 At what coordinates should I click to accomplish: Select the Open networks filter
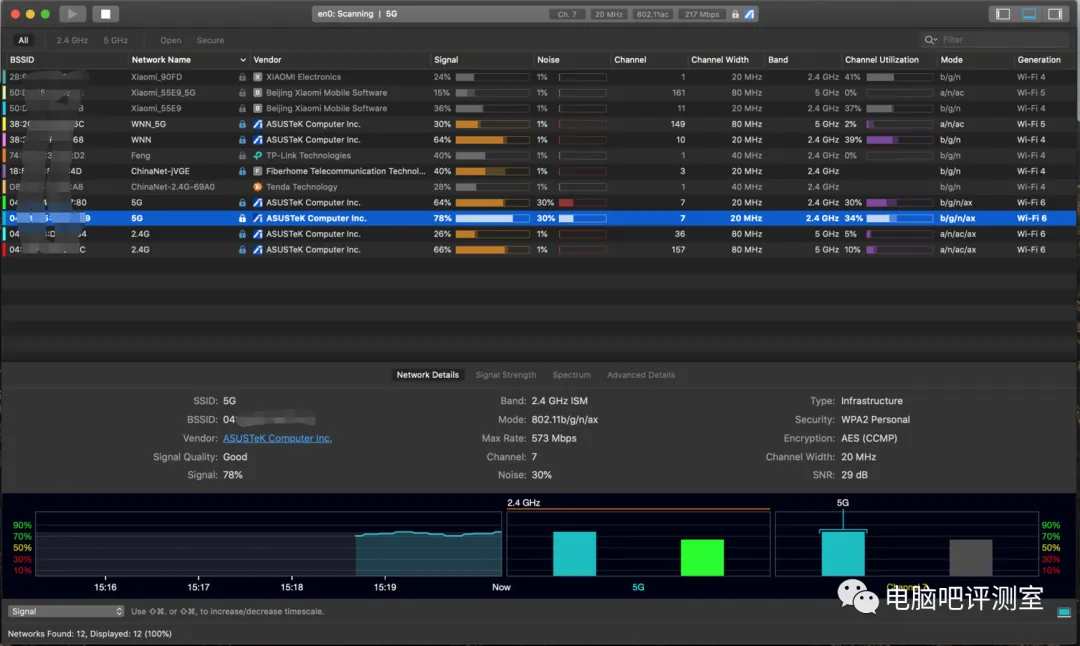tap(171, 41)
